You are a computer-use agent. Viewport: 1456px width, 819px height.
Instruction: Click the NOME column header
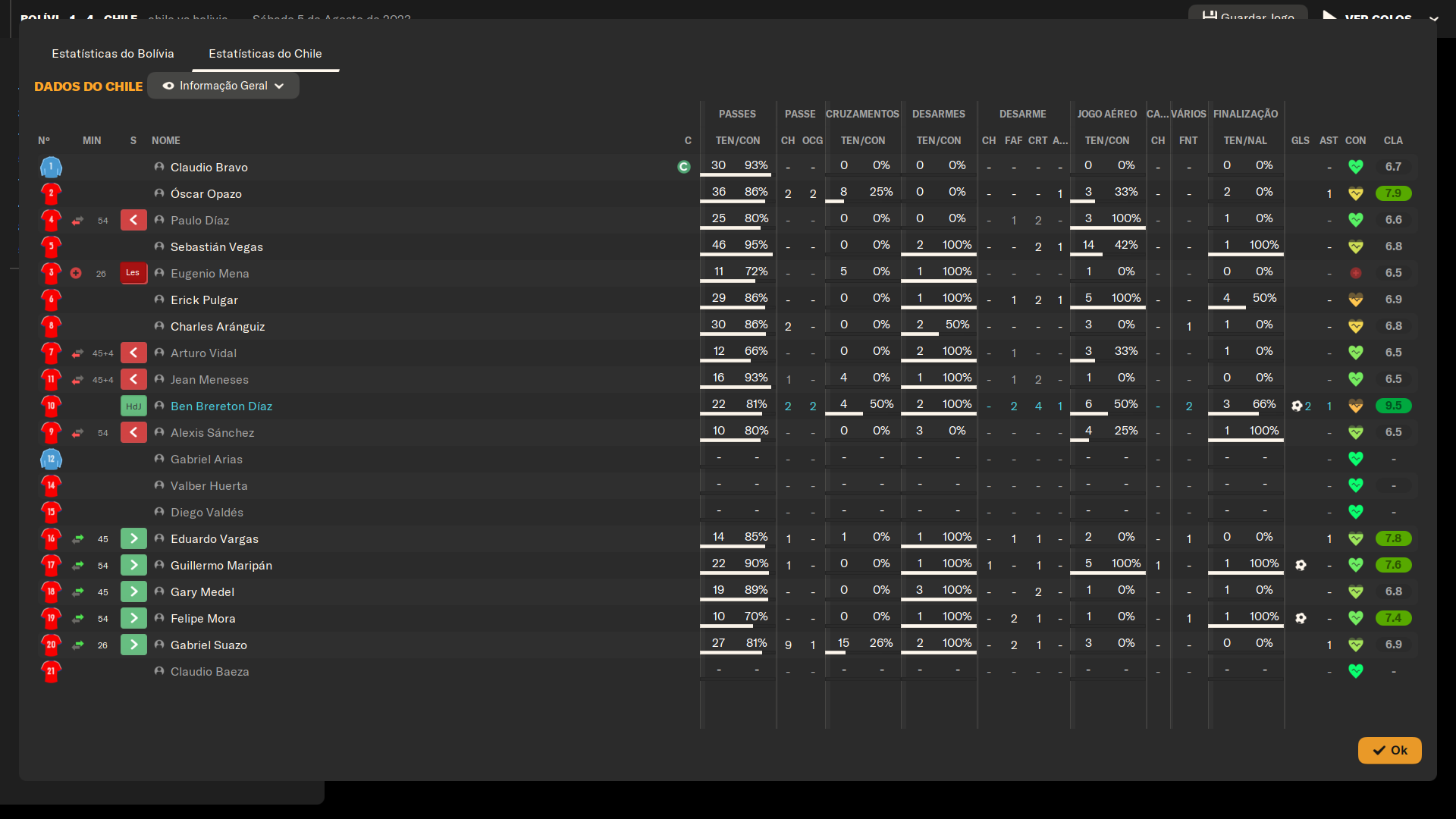coord(166,140)
